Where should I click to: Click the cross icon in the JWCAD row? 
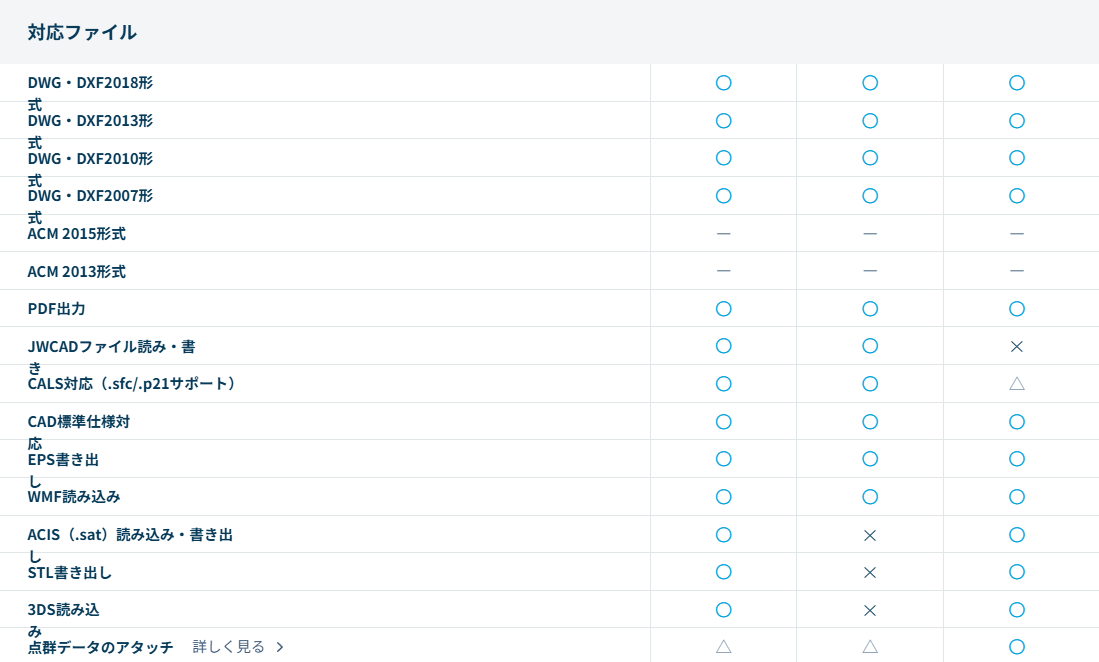click(x=1016, y=346)
